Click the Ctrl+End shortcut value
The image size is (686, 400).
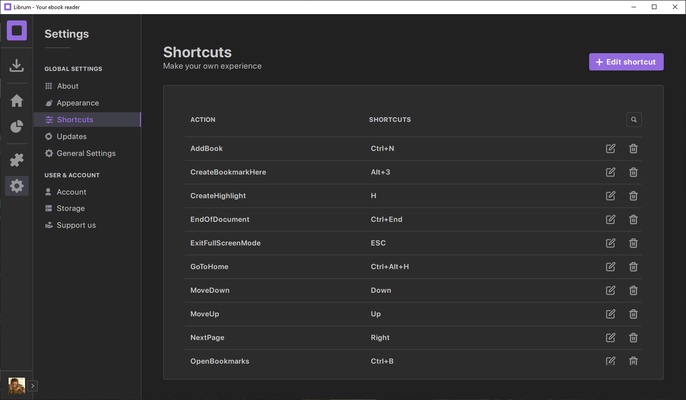coord(386,219)
